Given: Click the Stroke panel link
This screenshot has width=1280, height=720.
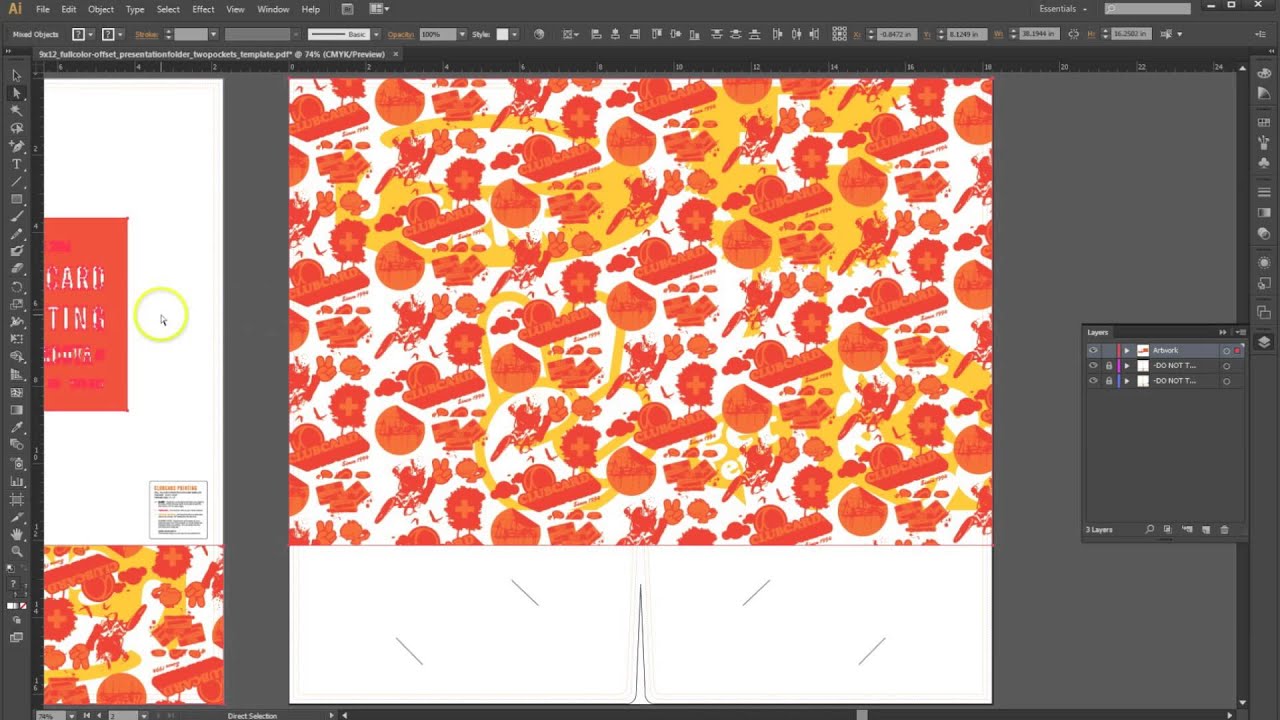Looking at the screenshot, I should [x=147, y=34].
